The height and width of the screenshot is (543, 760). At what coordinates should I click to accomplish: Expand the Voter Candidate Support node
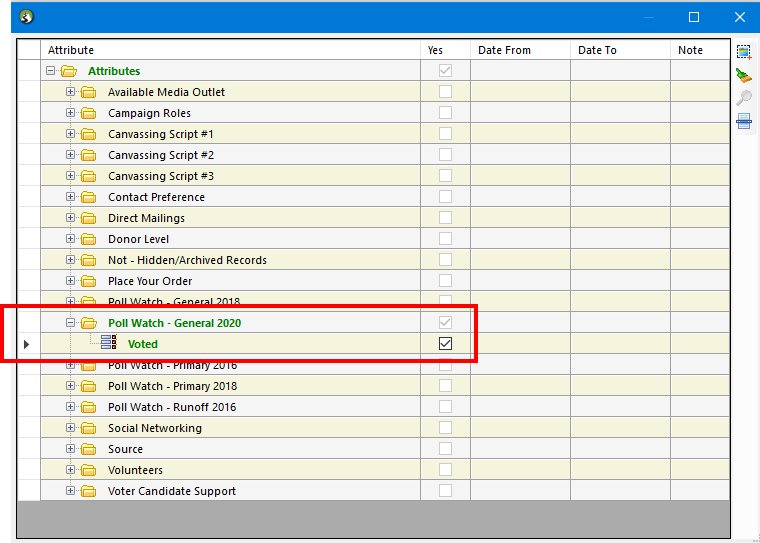click(70, 491)
